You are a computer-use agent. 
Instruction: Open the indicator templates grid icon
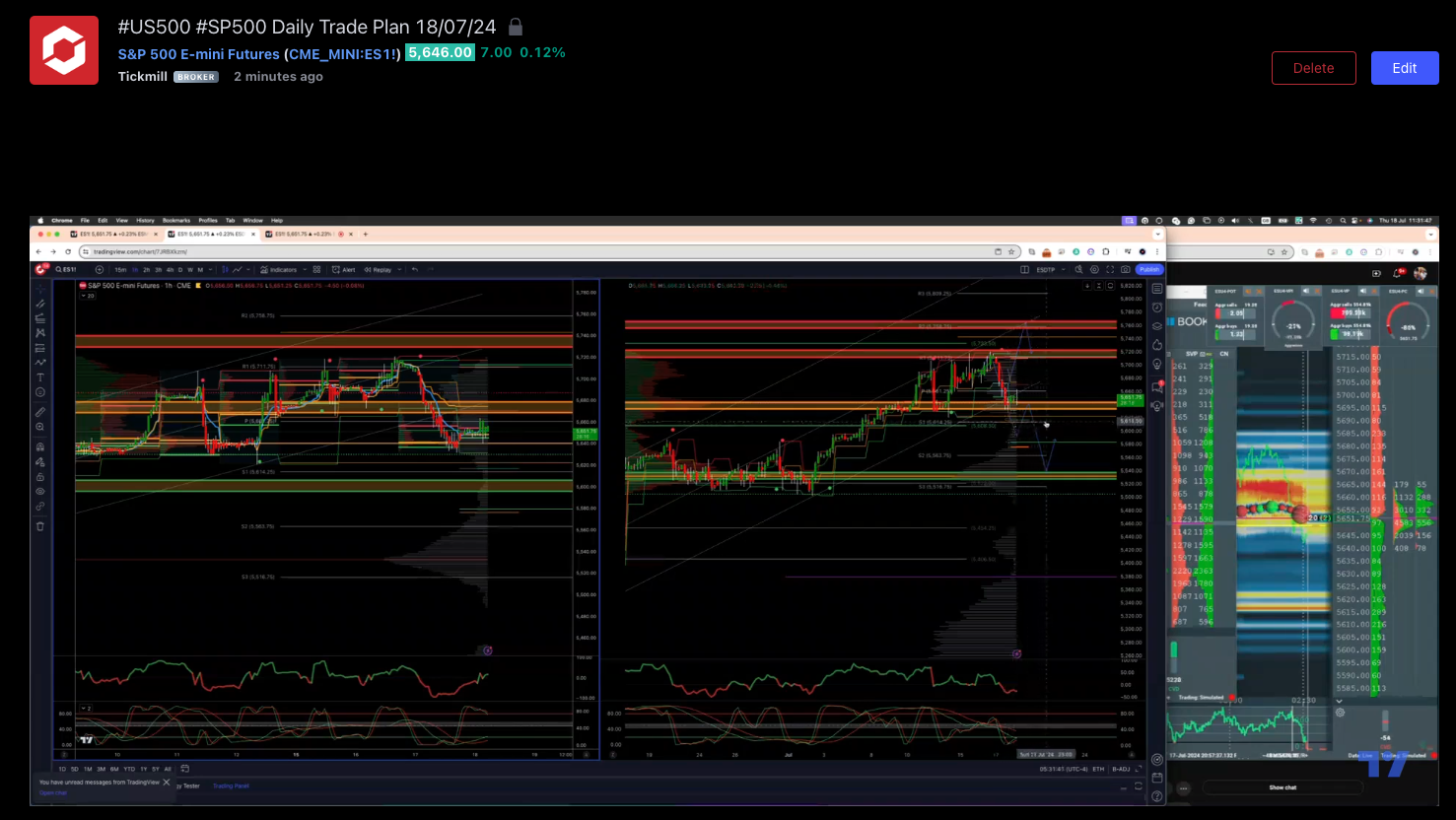316,269
